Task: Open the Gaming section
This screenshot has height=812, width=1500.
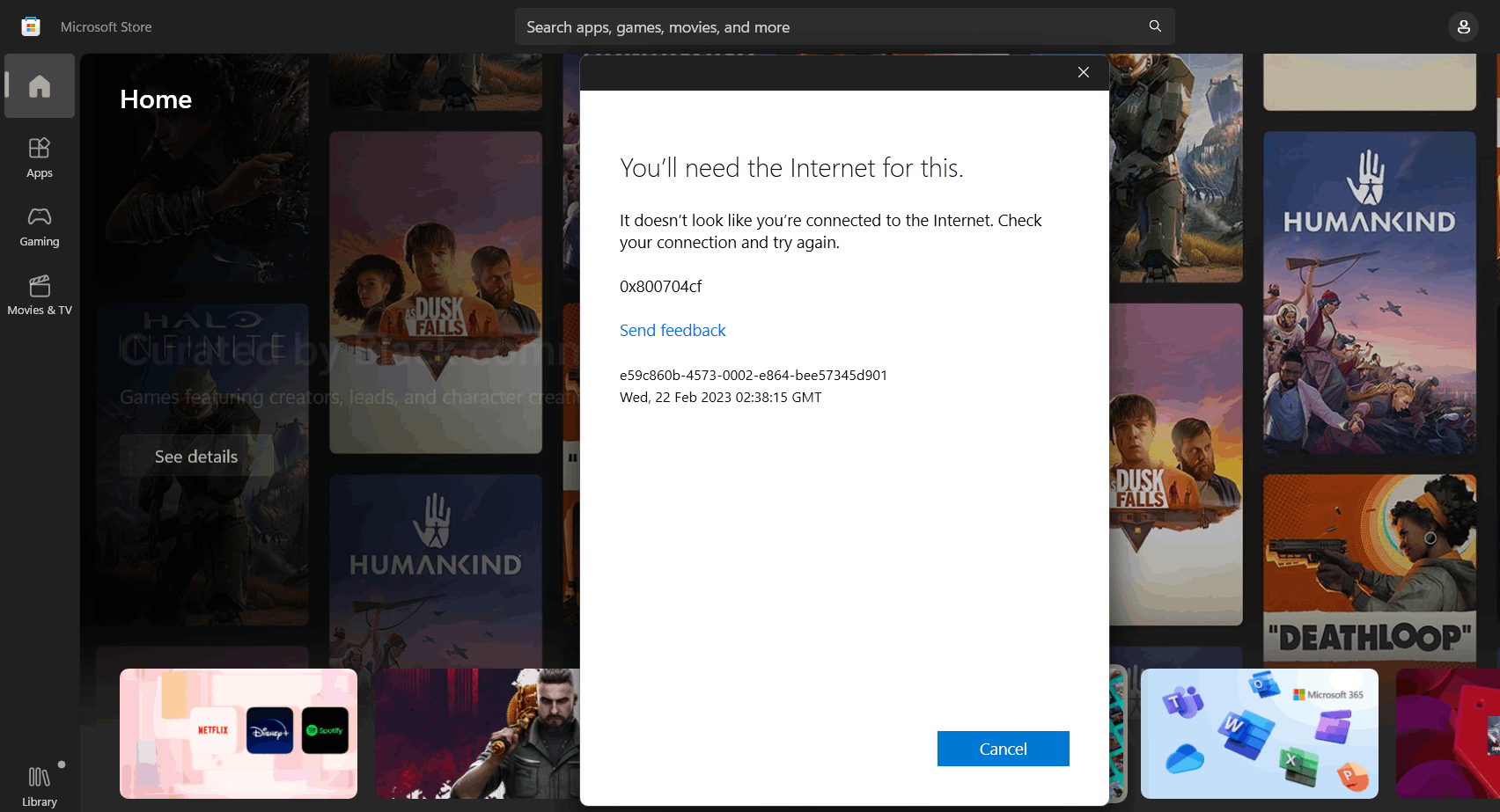Action: point(40,227)
